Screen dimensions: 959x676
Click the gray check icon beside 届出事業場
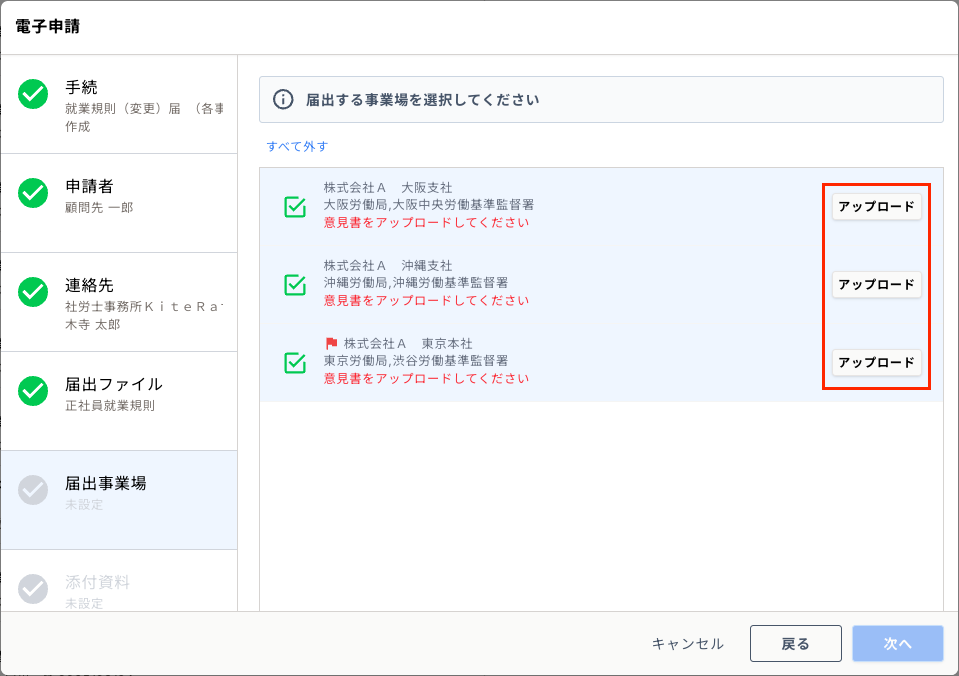(x=33, y=490)
